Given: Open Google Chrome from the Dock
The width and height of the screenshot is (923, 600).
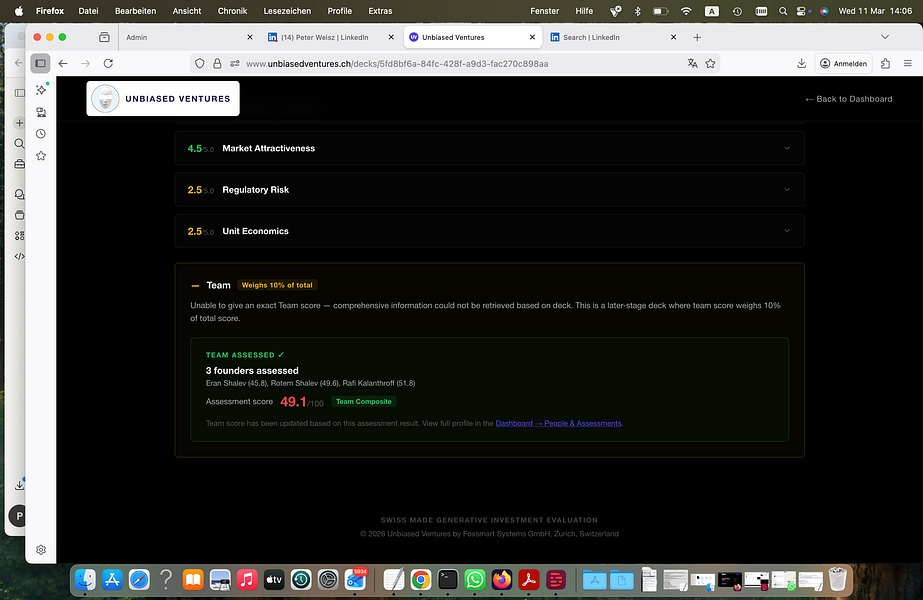Looking at the screenshot, I should click(421, 580).
